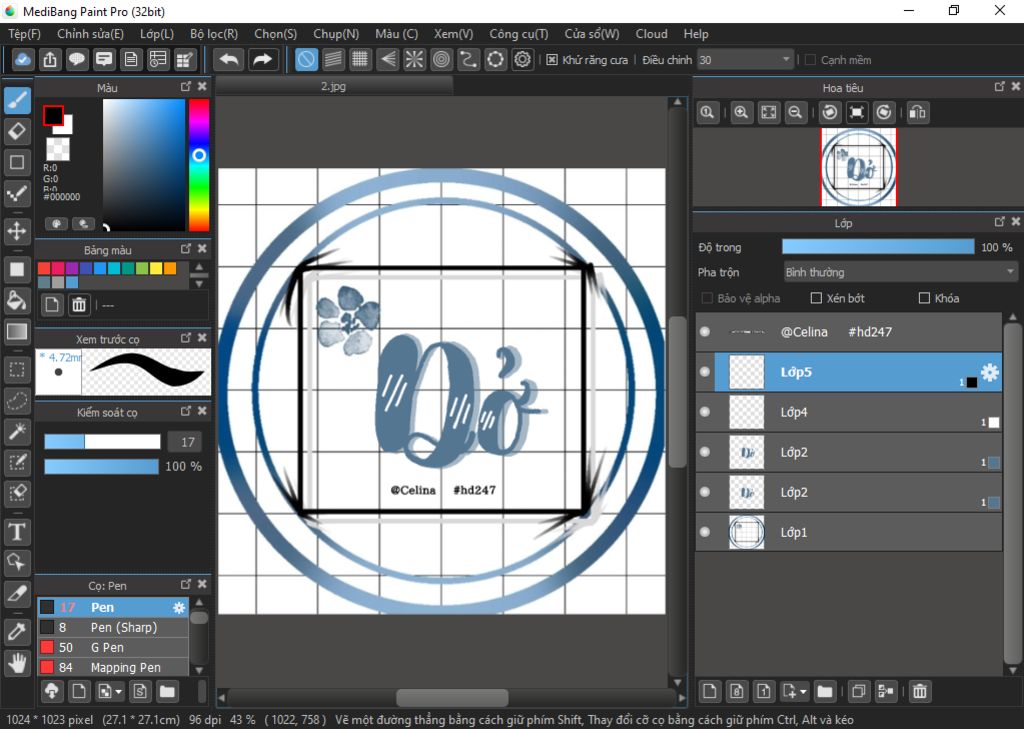The height and width of the screenshot is (729, 1024).
Task: Undock the Hoa tiêu panel
Action: click(999, 86)
